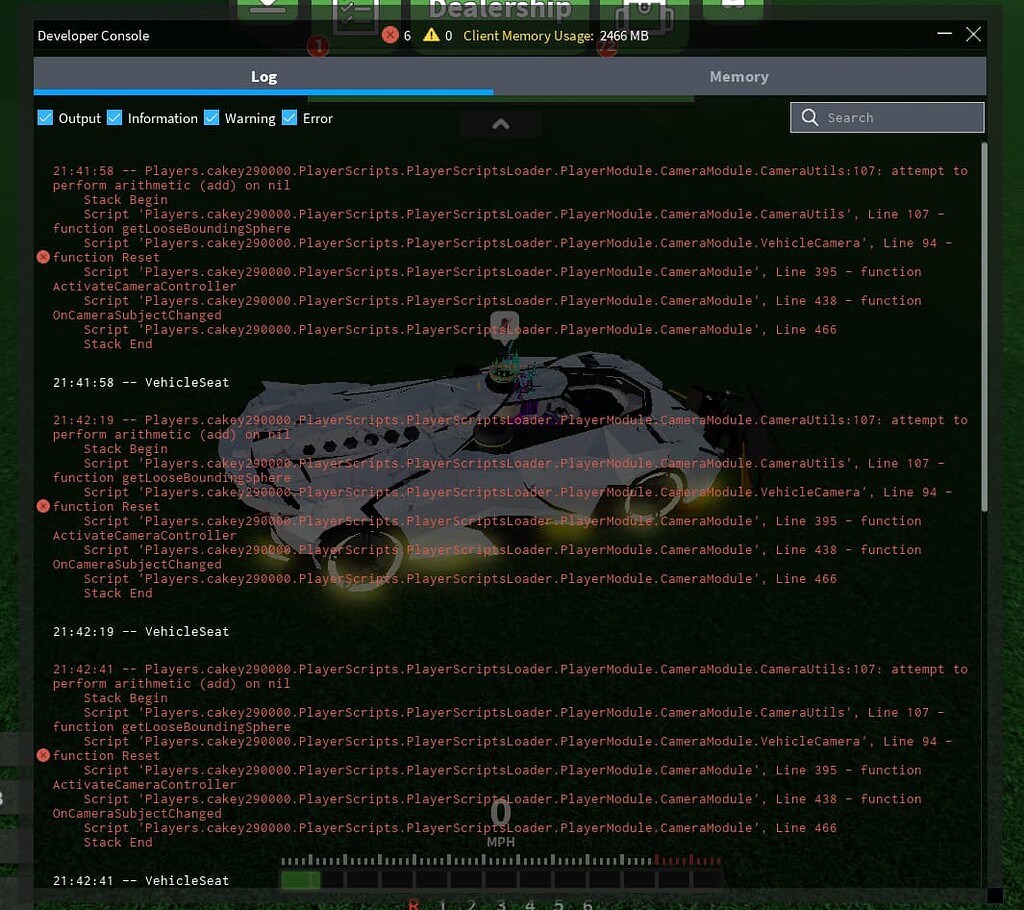Select the '21:41:58 -- VehicleSeat' log line
Screen dimensions: 1024x910
[141, 382]
